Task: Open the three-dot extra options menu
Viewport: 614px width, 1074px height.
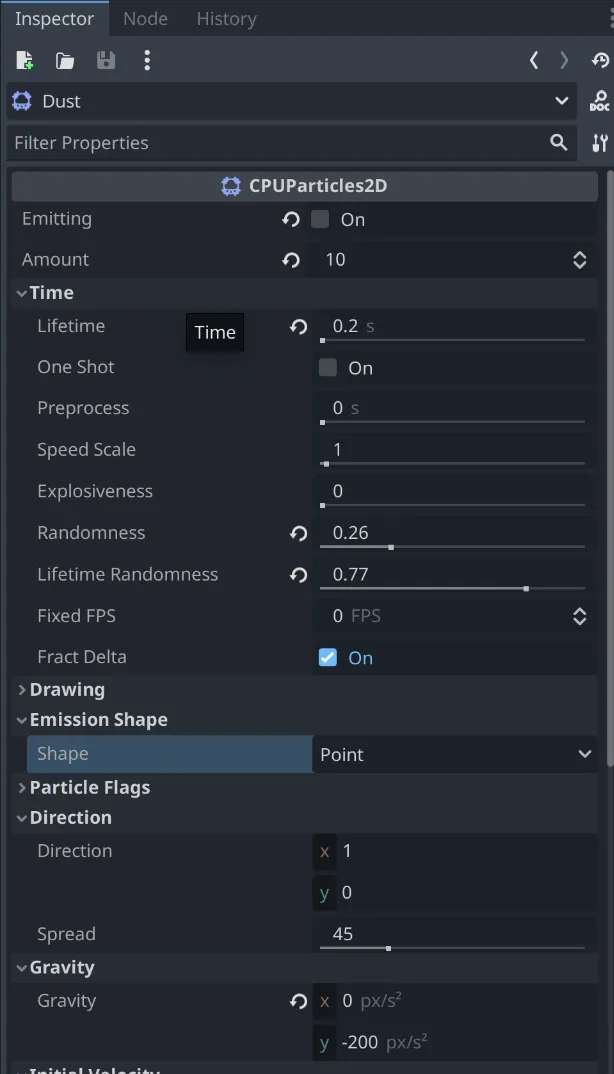Action: click(x=147, y=61)
